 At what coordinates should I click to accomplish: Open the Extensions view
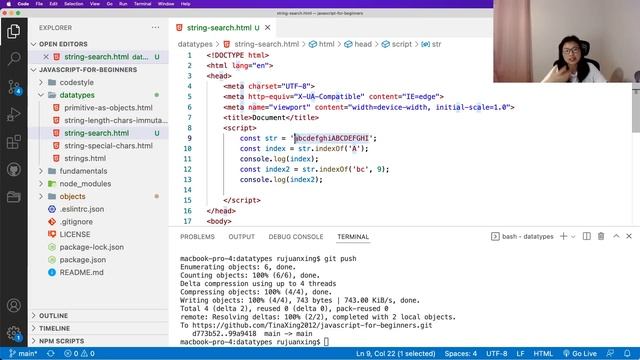coord(13,142)
